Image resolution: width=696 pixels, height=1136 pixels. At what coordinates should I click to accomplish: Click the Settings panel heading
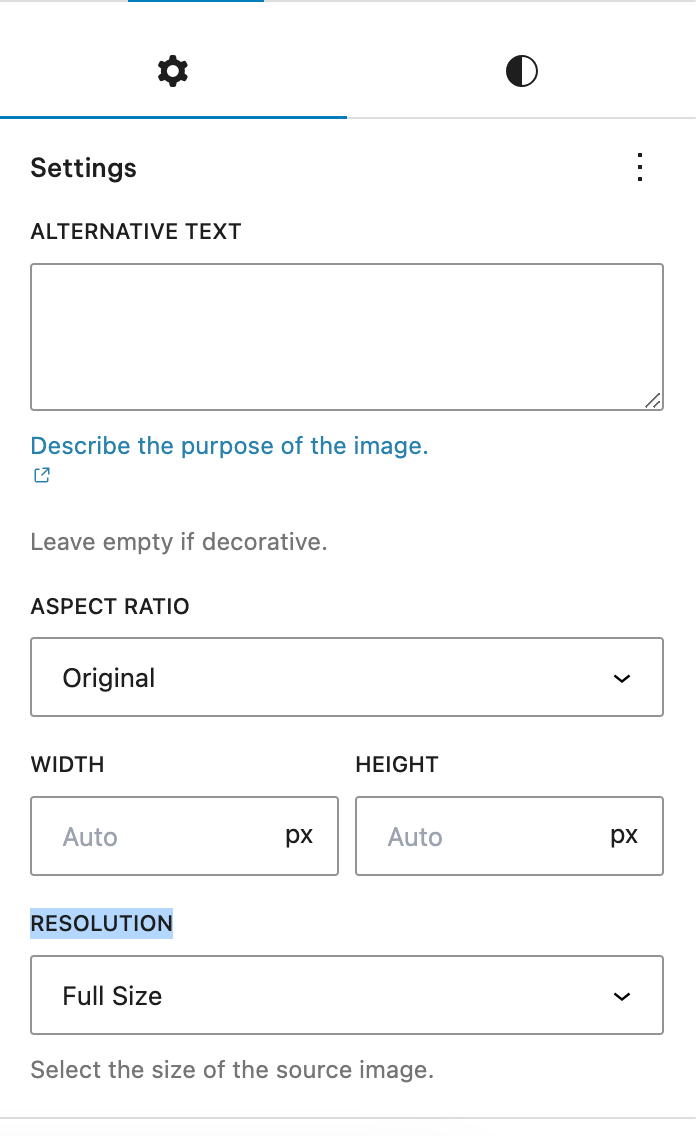click(x=83, y=168)
